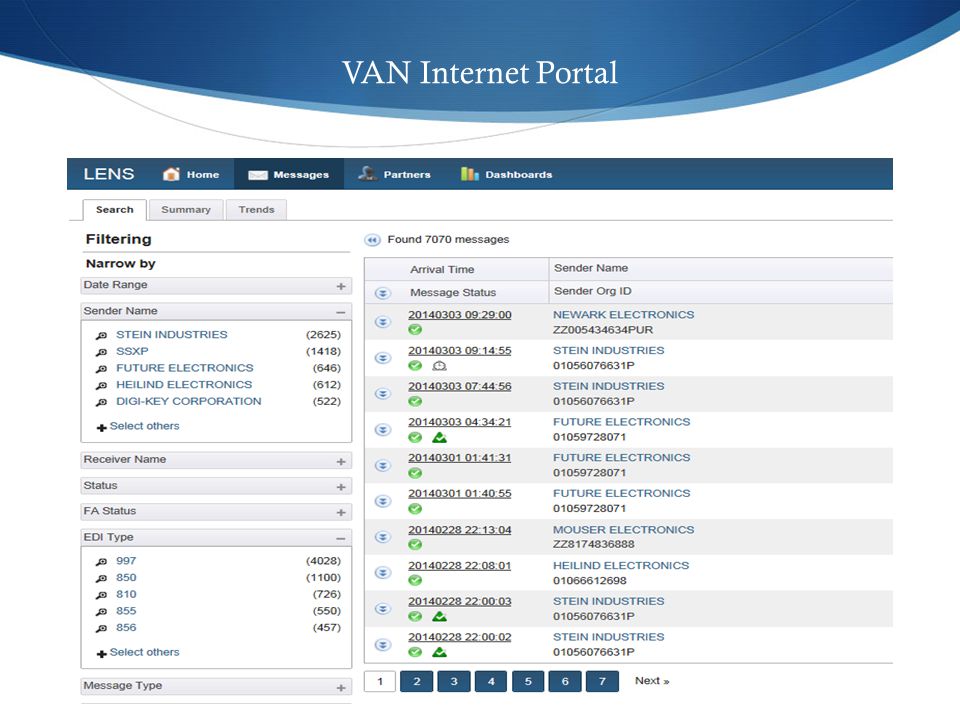The width and height of the screenshot is (960, 720).
Task: Click current page 1 button
Action: (380, 681)
